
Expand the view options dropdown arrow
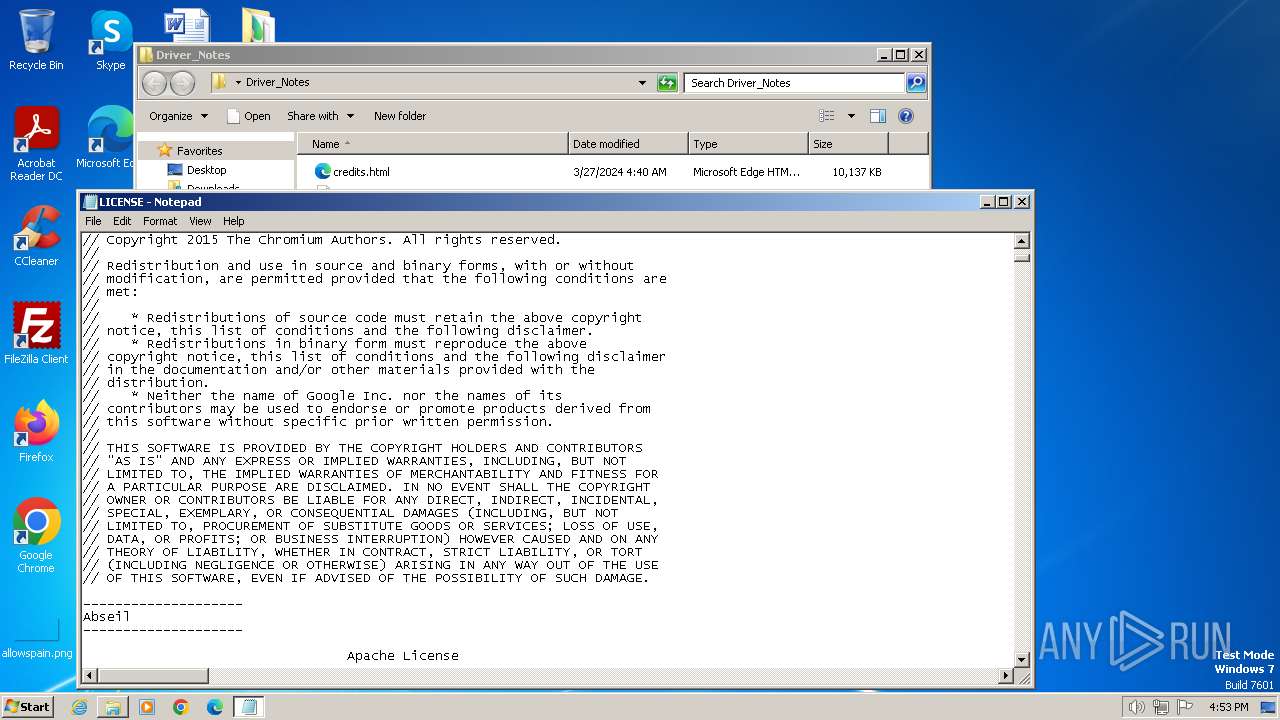[x=851, y=116]
